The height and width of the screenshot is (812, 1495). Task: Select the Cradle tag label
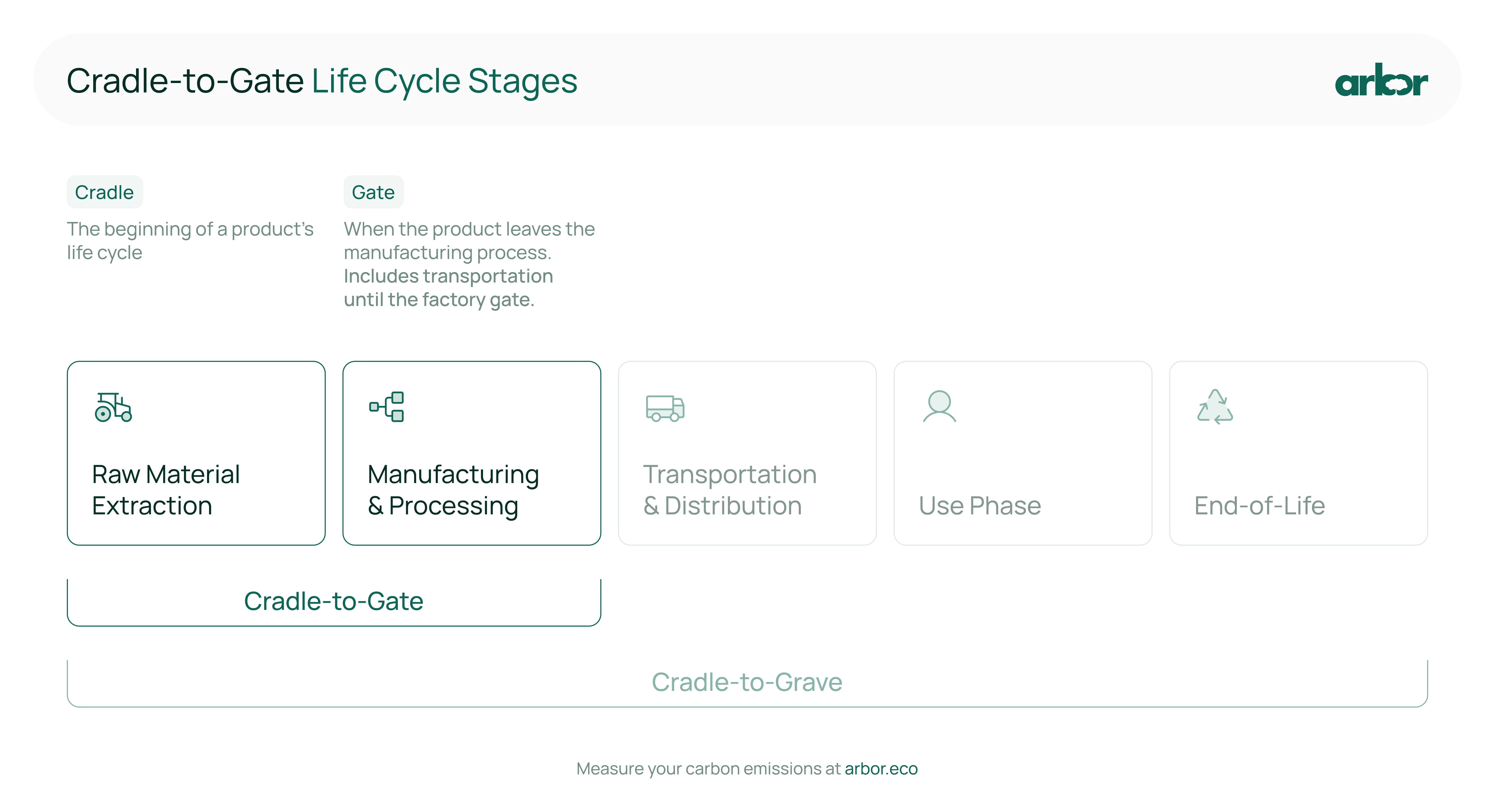point(104,192)
